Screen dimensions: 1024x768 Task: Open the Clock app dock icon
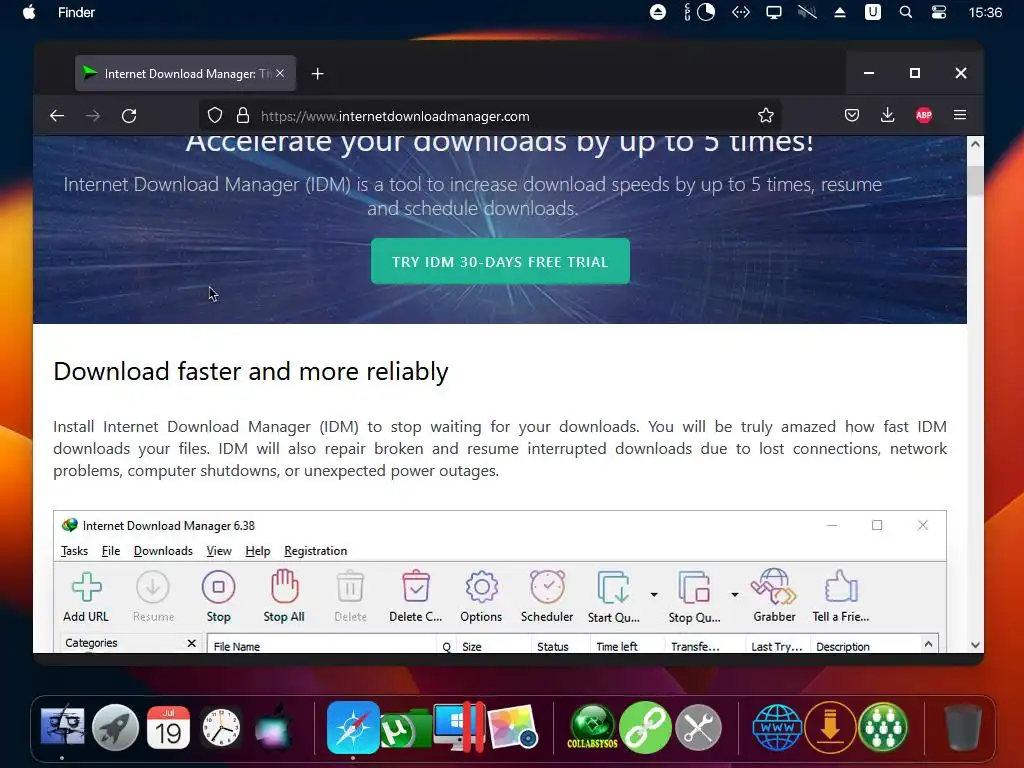221,727
